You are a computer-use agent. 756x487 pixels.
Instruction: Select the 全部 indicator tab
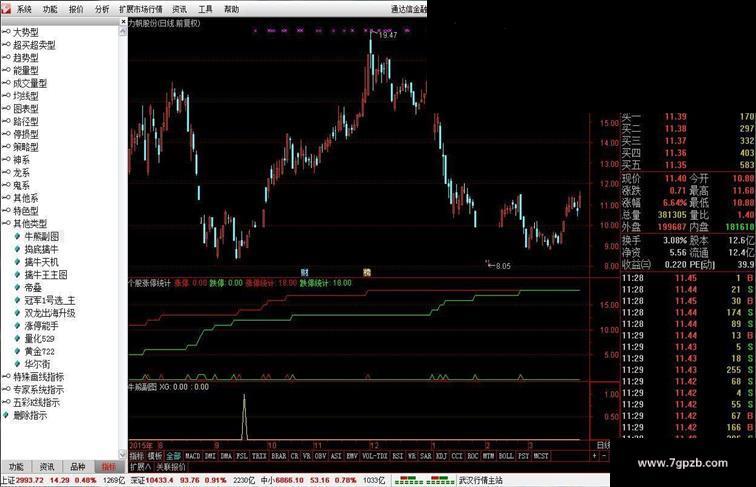tap(173, 456)
